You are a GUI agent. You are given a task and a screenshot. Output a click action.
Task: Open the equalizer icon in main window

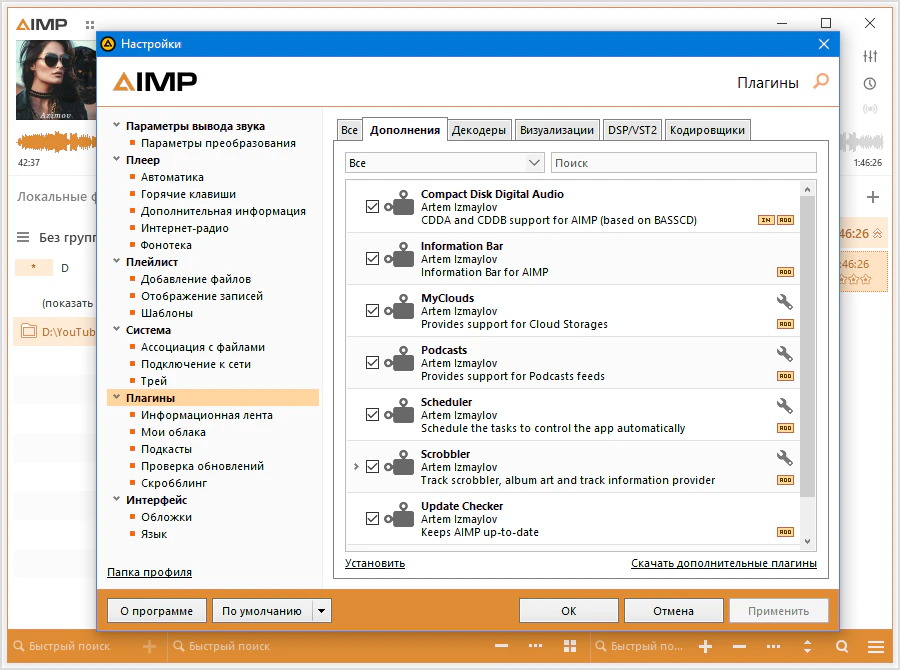coord(870,56)
